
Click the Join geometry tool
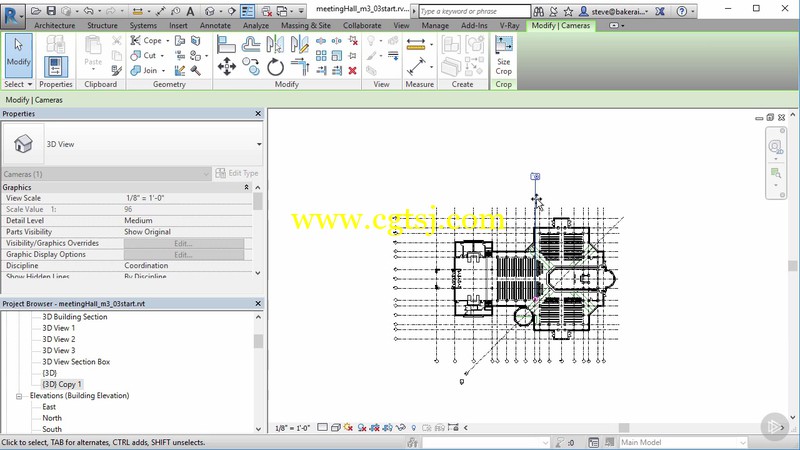pyautogui.click(x=145, y=70)
